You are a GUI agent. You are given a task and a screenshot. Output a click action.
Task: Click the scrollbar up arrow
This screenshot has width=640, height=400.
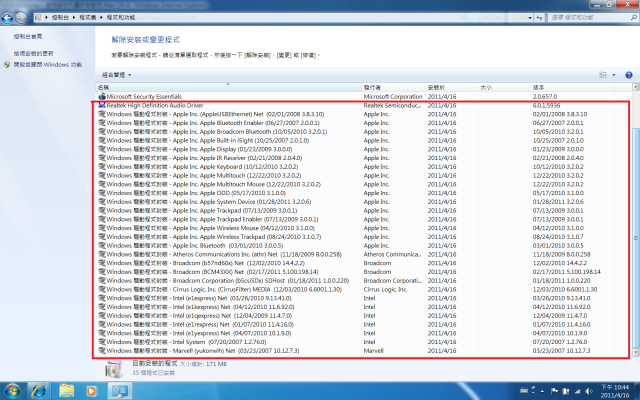click(635, 87)
